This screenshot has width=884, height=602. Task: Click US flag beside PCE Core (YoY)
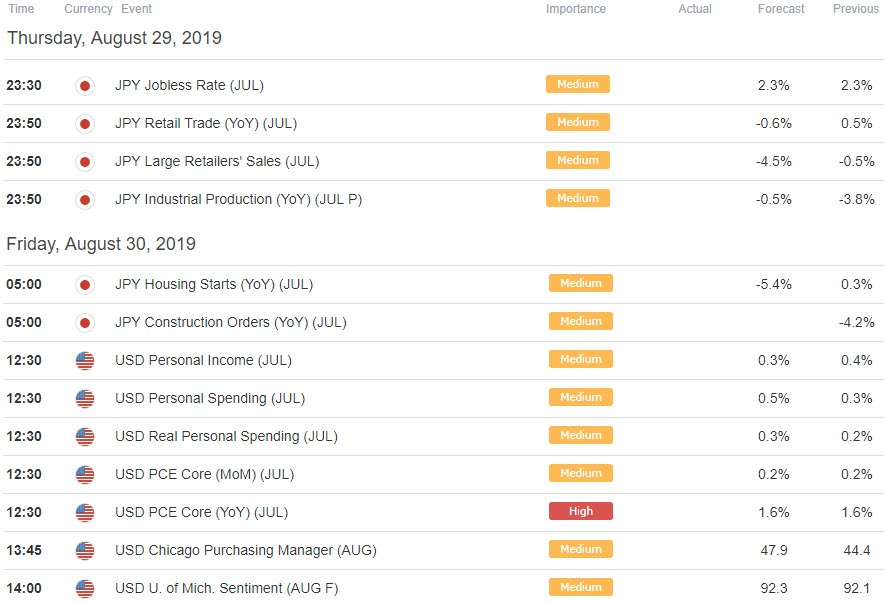pos(85,513)
